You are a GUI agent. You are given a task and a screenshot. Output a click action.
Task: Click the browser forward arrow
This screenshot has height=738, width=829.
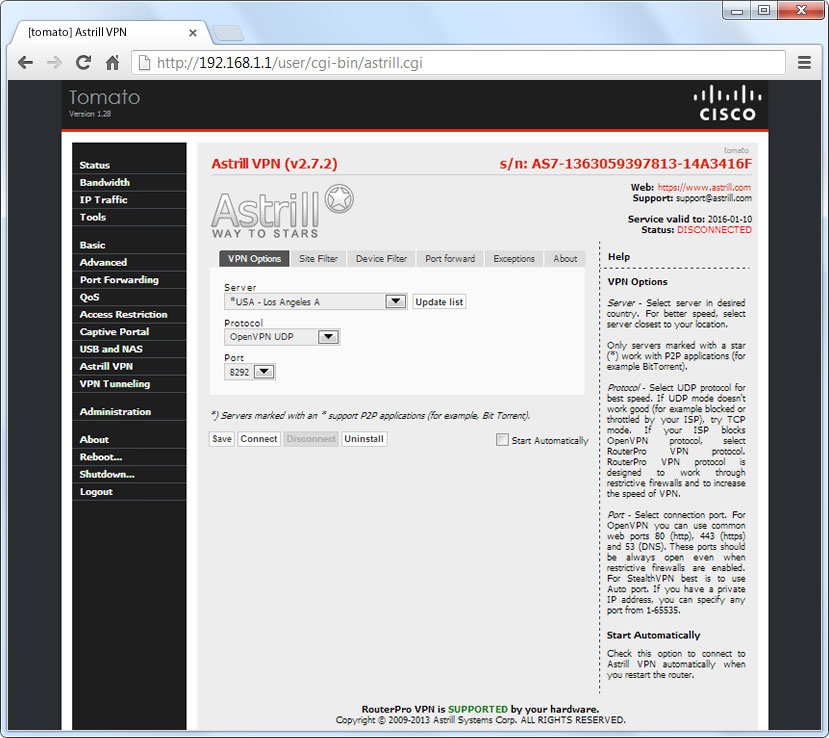tap(54, 63)
